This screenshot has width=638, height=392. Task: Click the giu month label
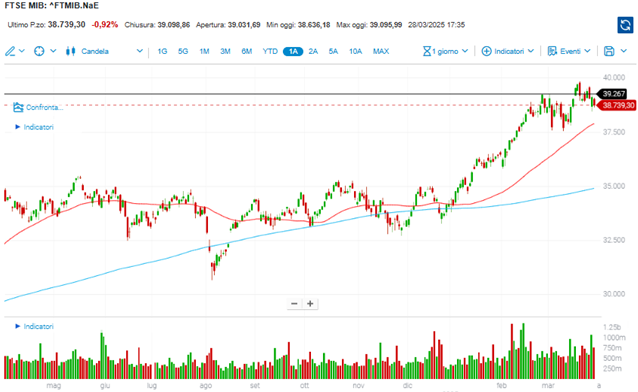coord(105,385)
